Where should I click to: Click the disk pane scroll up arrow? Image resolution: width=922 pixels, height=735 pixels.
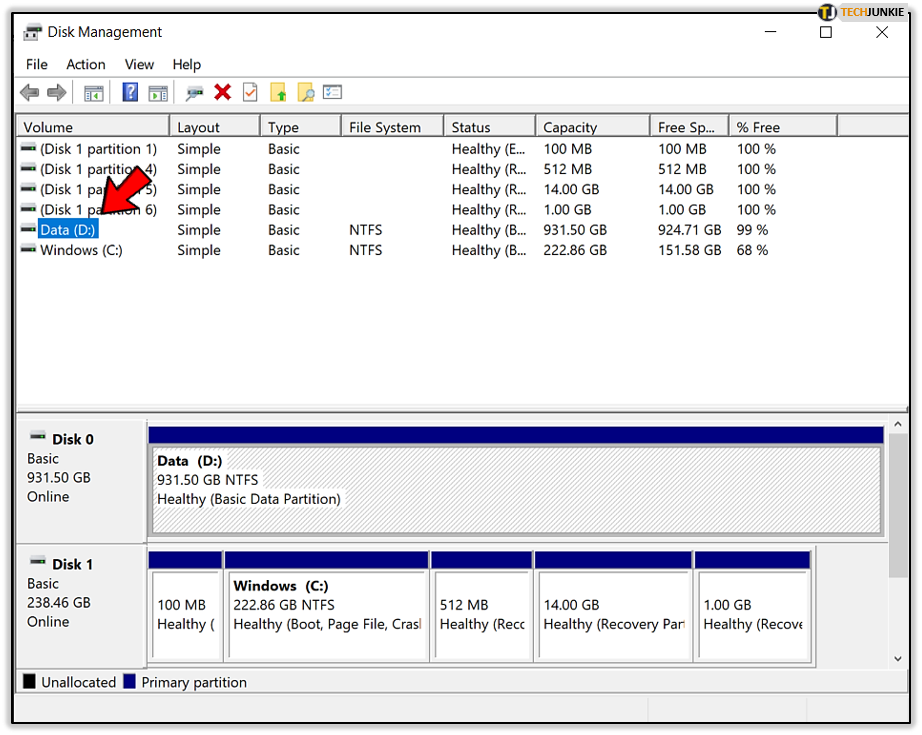point(897,425)
